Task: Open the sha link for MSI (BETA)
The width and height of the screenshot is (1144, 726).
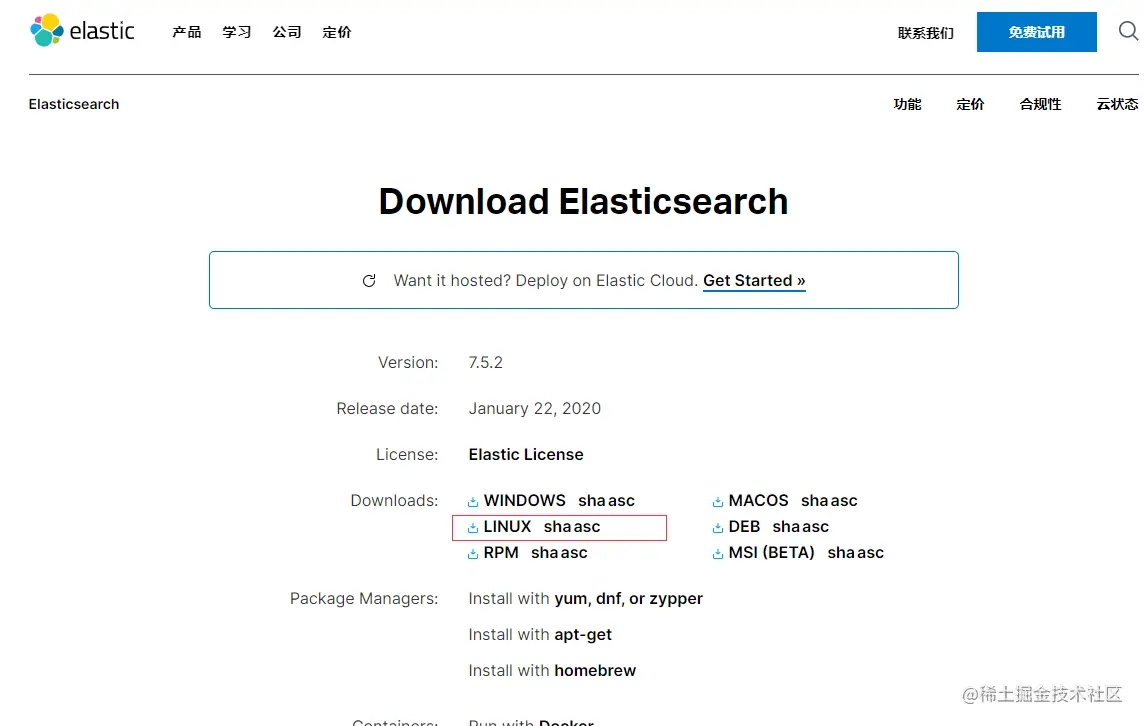Action: 841,553
